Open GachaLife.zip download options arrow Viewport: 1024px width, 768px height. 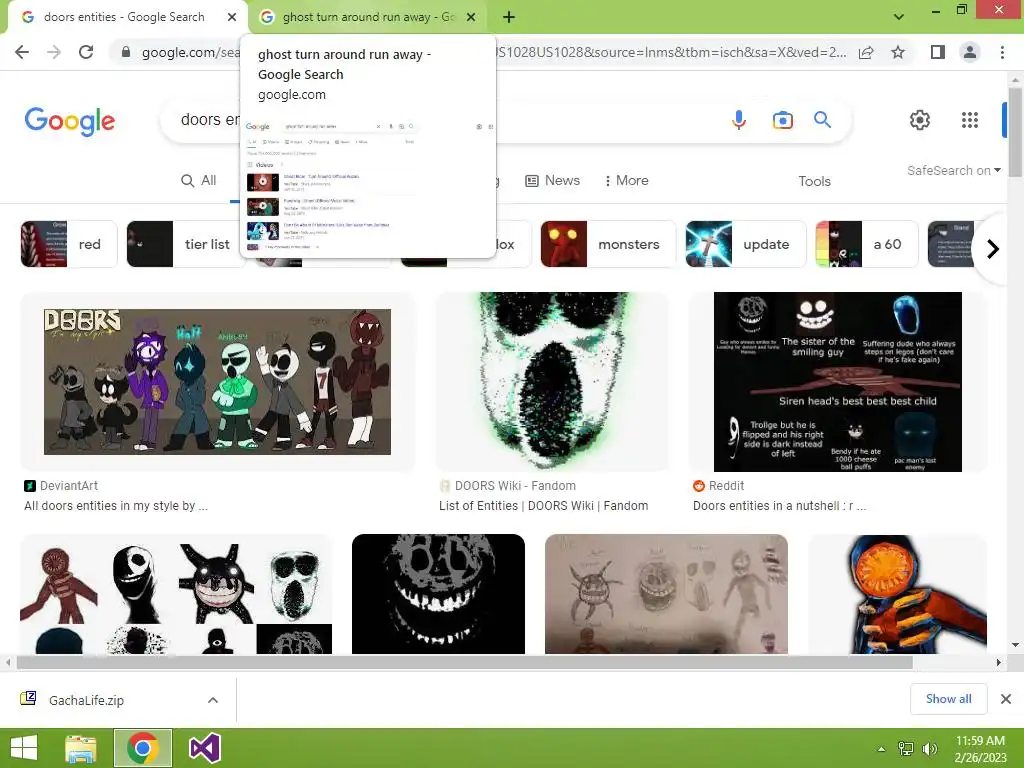pos(213,700)
